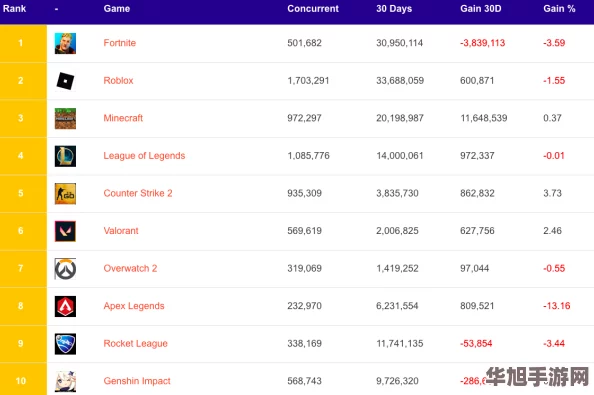Open the Roblox game link
594x395 pixels.
tap(119, 80)
